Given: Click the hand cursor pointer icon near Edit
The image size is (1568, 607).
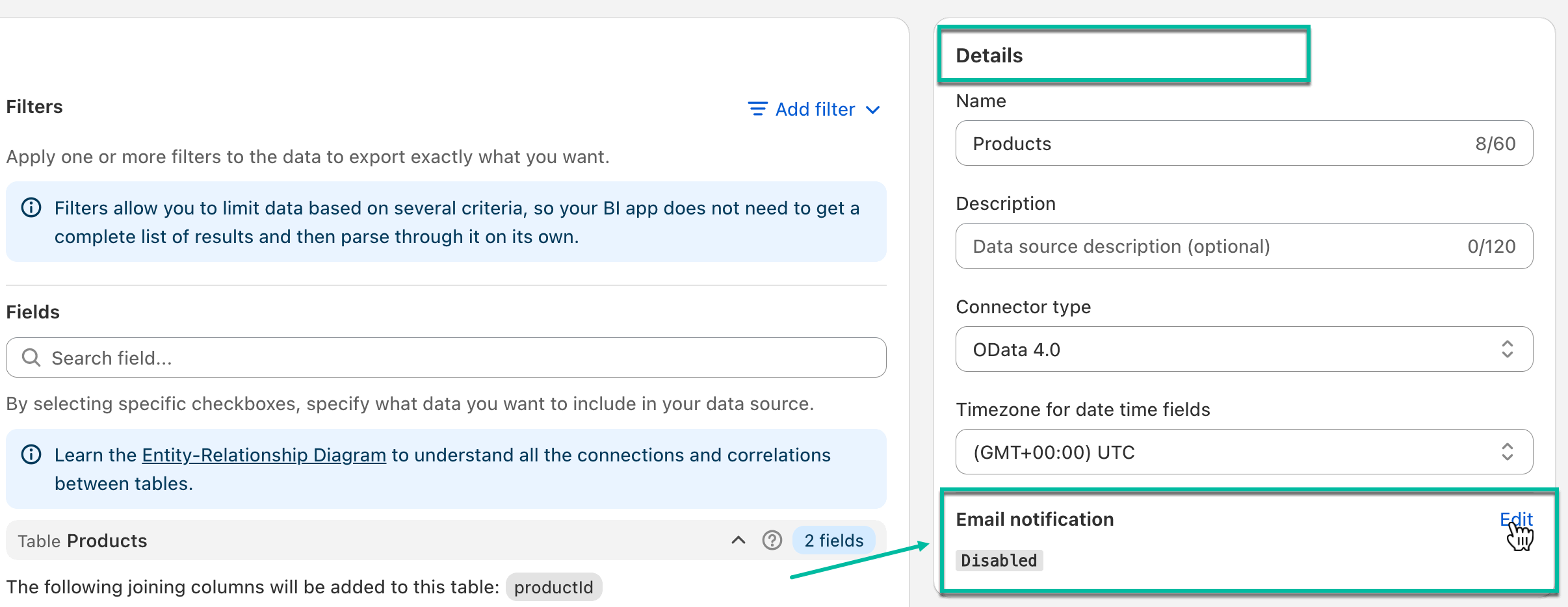Looking at the screenshot, I should 1521,535.
